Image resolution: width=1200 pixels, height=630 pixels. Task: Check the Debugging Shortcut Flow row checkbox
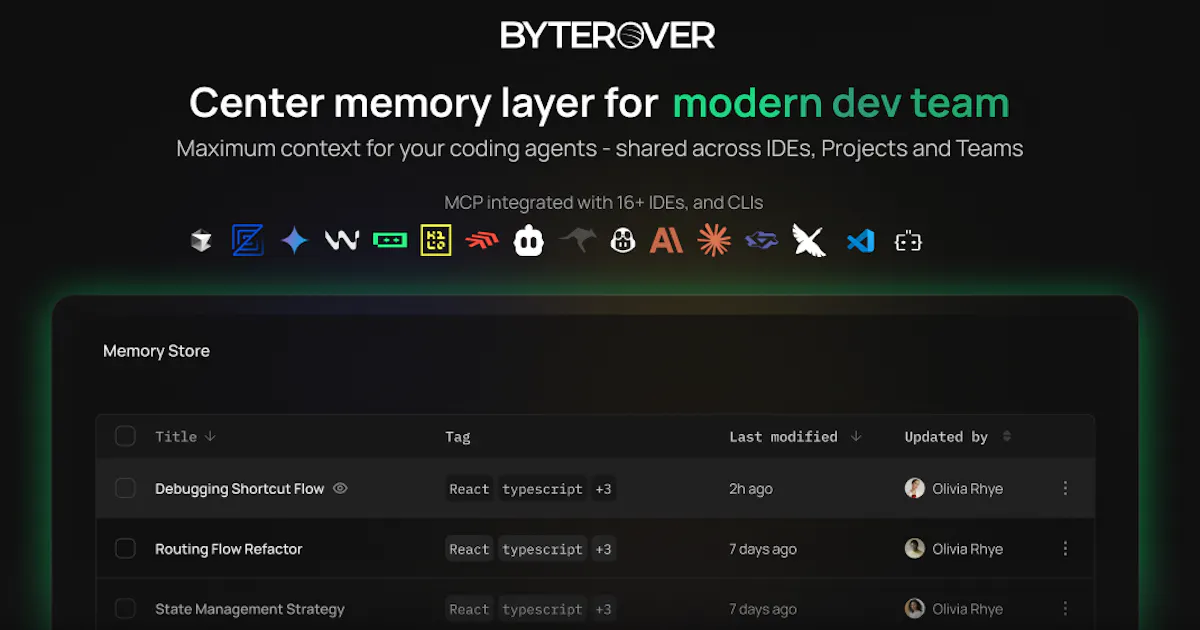pyautogui.click(x=125, y=488)
